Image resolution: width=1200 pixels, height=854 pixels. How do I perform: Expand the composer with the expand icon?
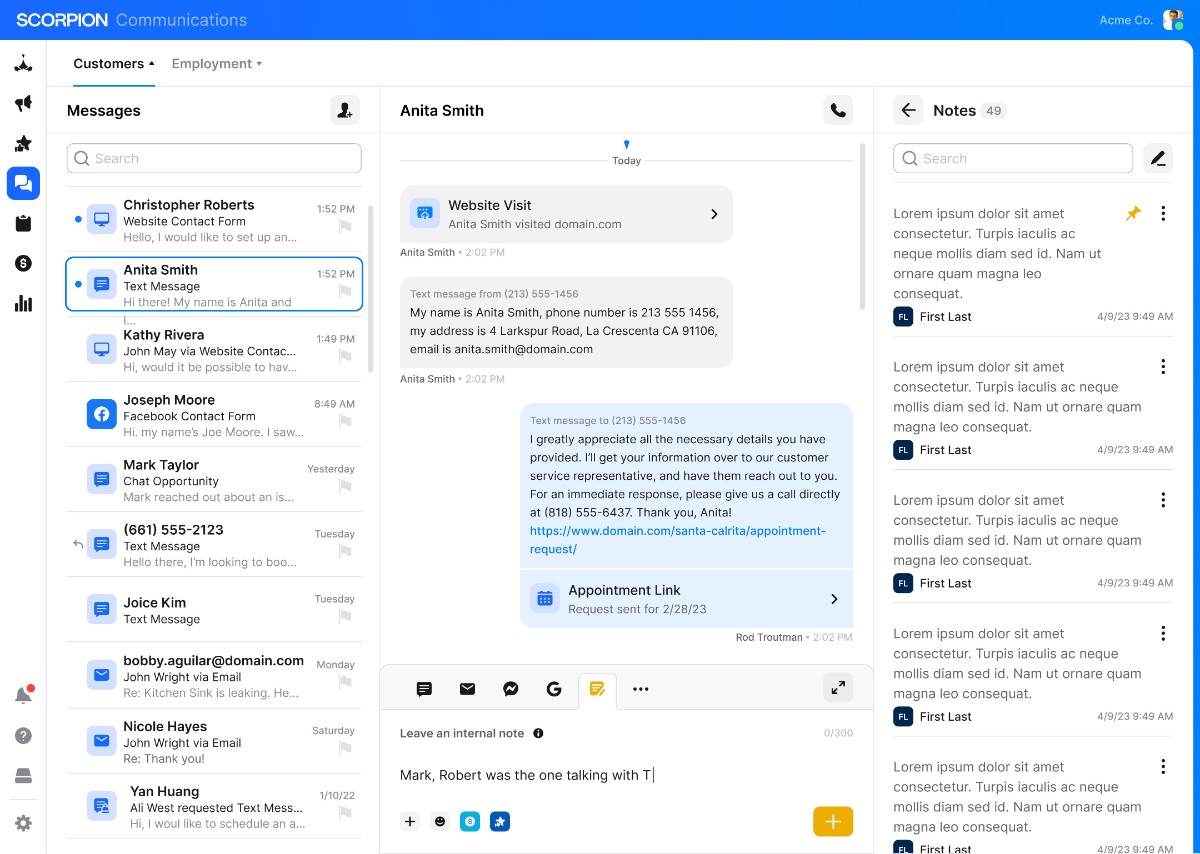[x=838, y=688]
